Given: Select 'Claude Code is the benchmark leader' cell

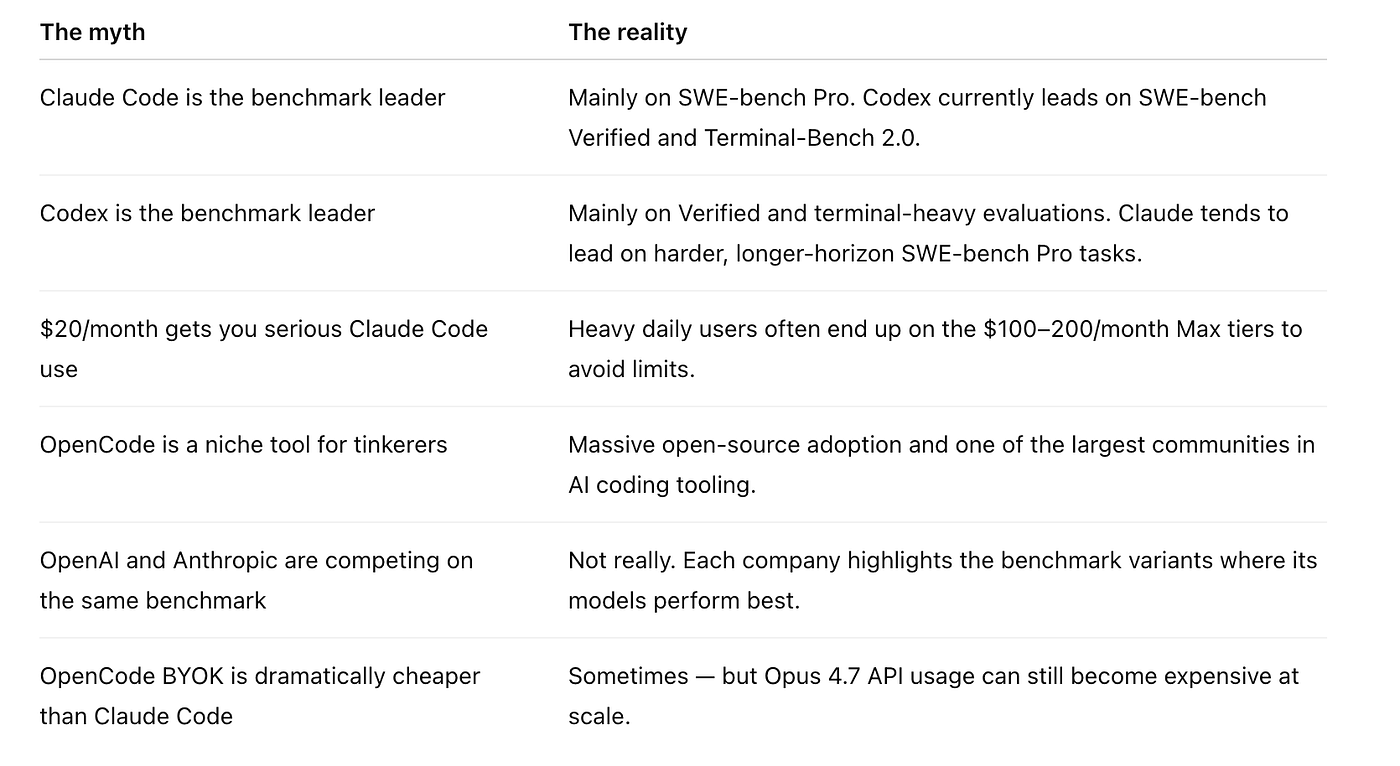Looking at the screenshot, I should click(242, 98).
